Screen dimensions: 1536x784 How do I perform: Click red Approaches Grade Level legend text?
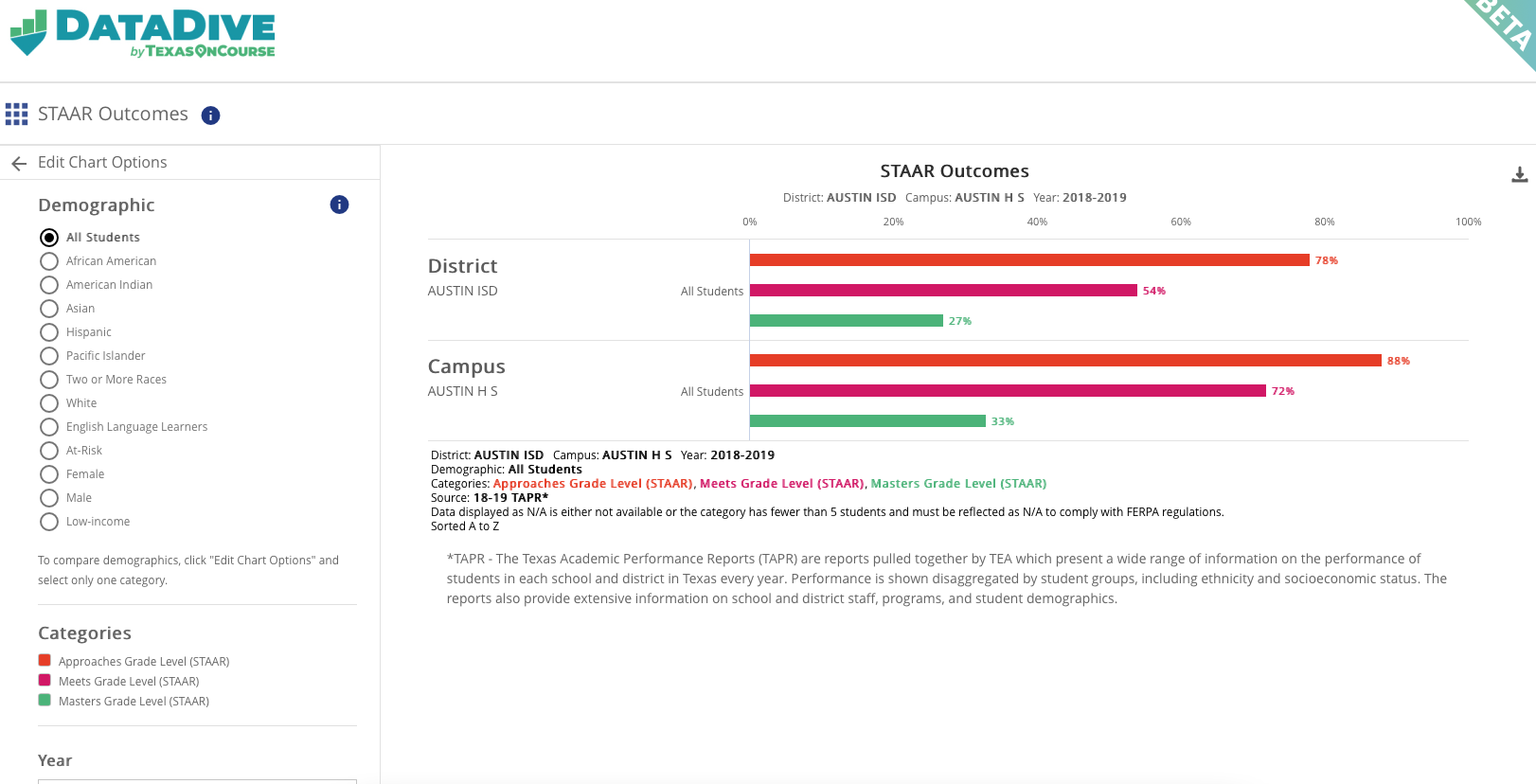(594, 484)
